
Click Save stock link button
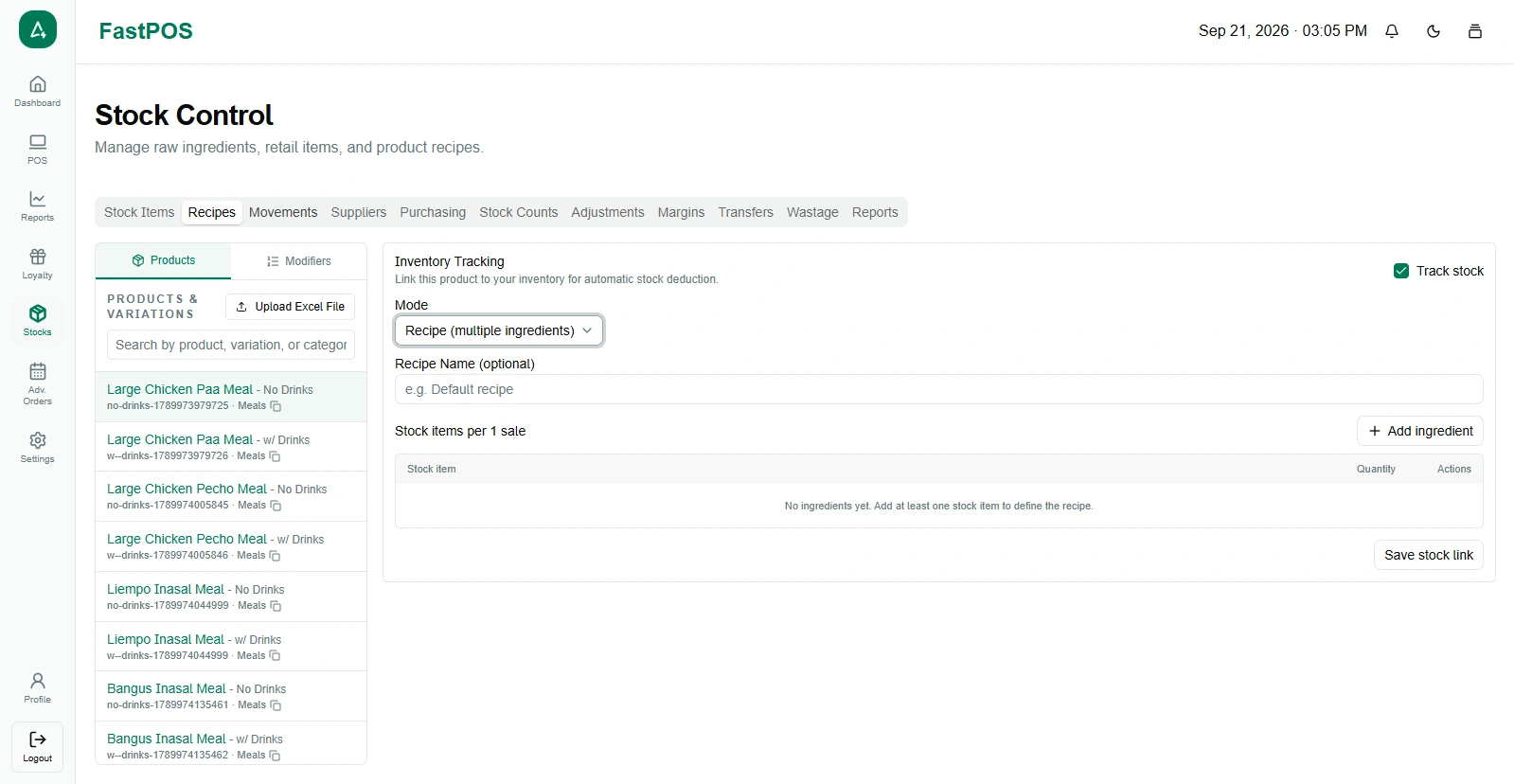coord(1429,555)
